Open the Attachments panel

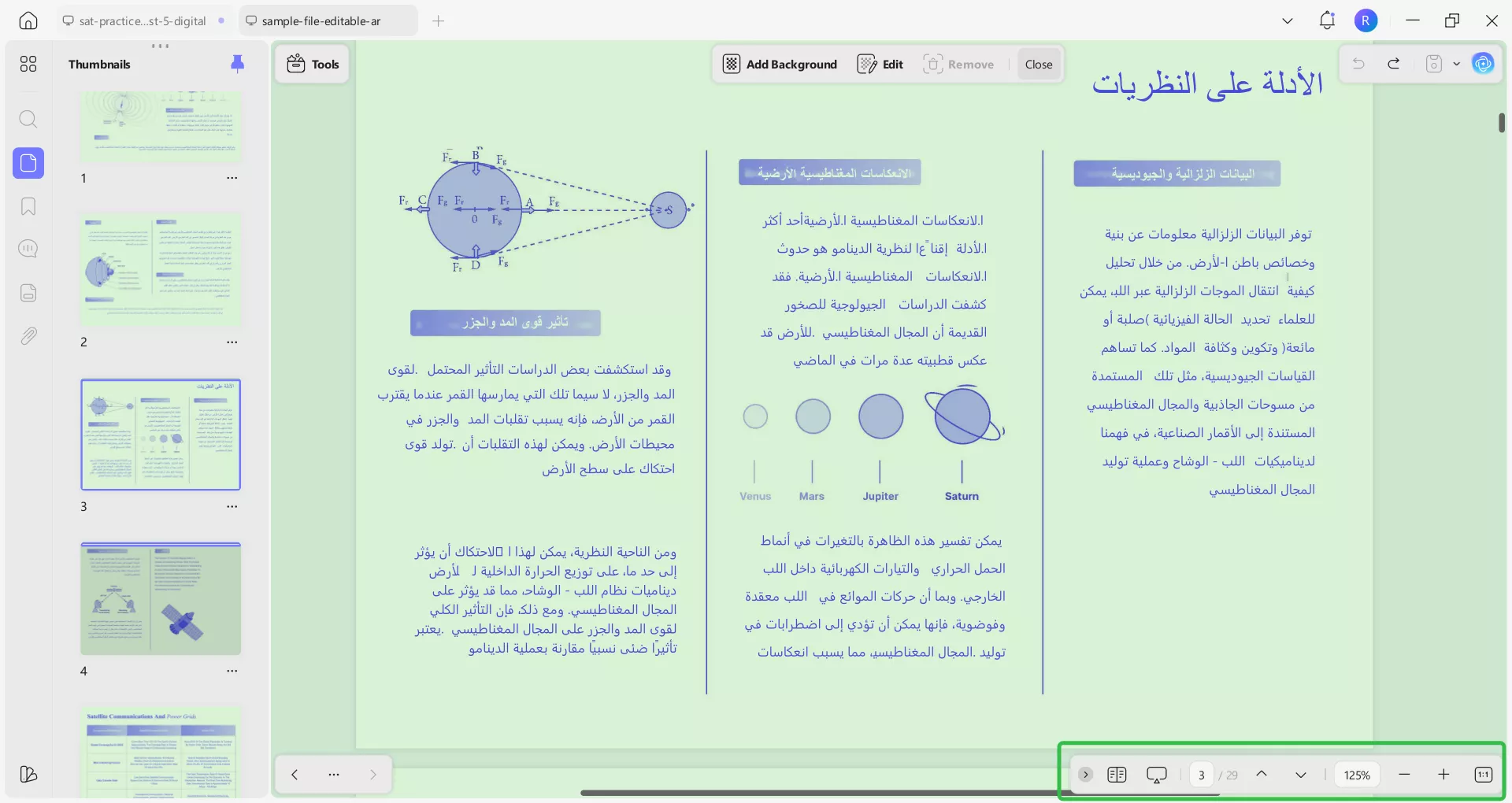(x=28, y=335)
